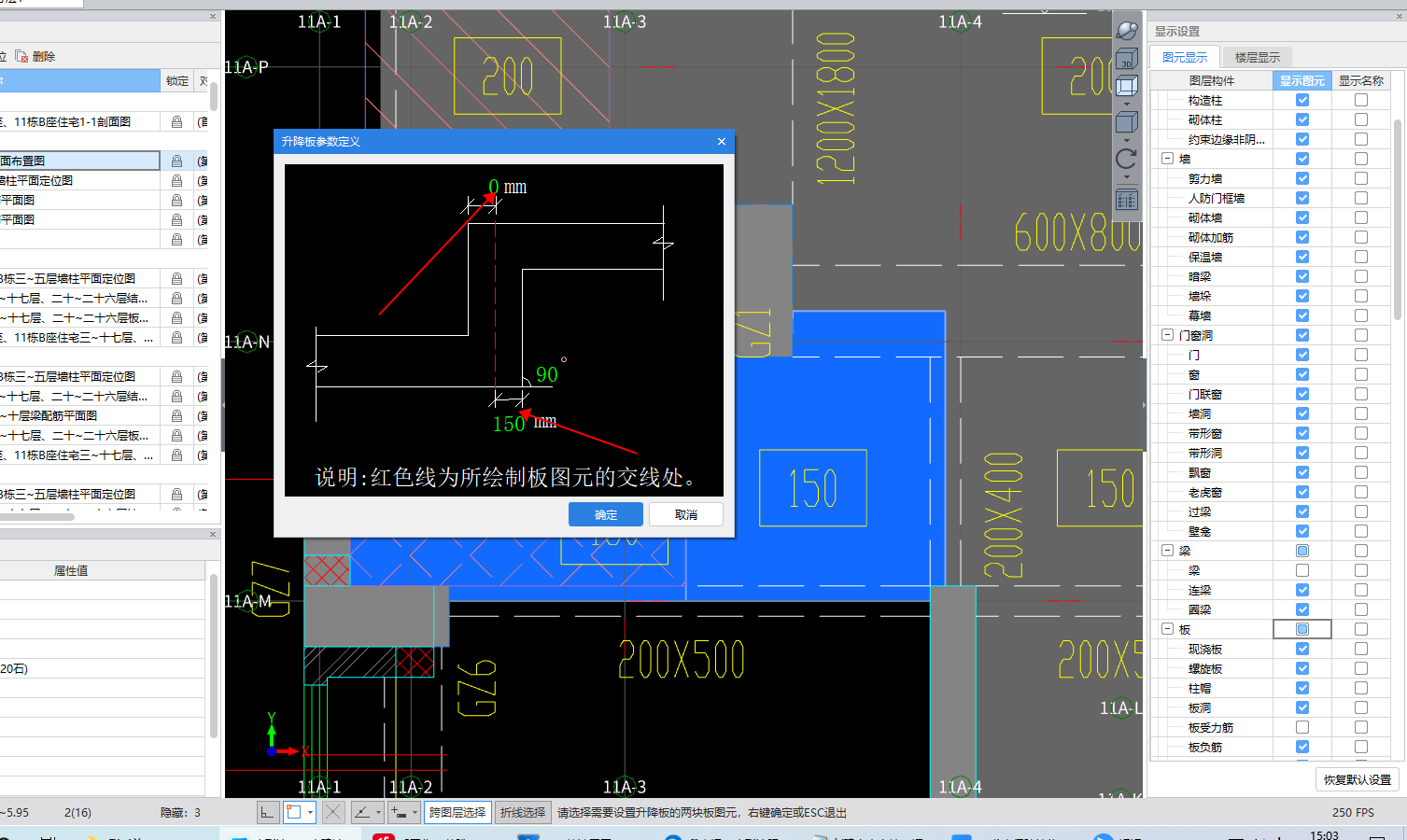1407x840 pixels.
Task: Open dropdown arrow under solid cube icon
Action: pos(1127,139)
